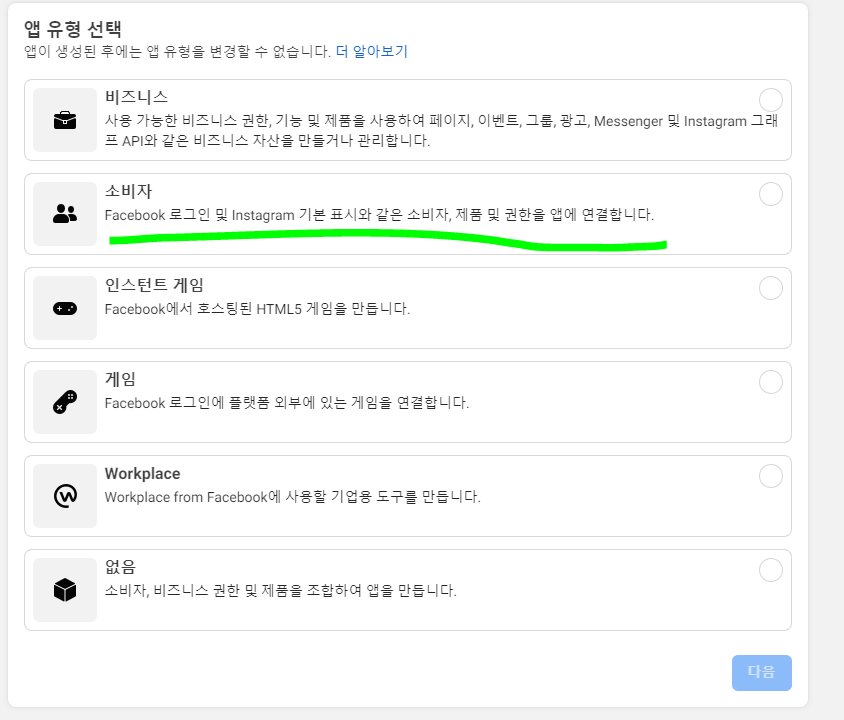Image resolution: width=844 pixels, height=720 pixels.
Task: Select the 비즈니스 radio button
Action: [x=770, y=100]
